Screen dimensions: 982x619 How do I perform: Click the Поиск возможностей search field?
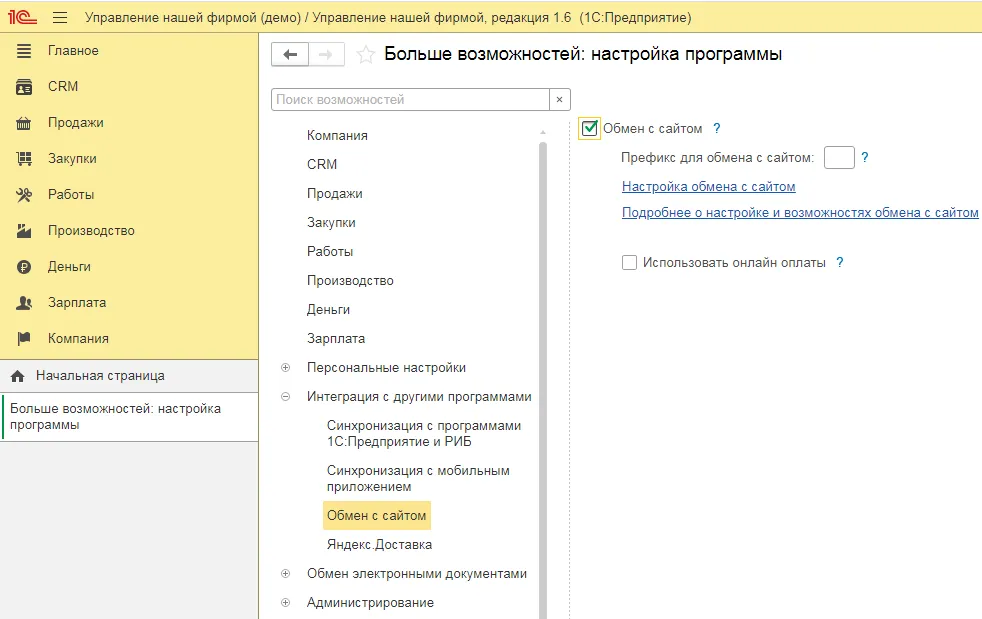pos(410,99)
